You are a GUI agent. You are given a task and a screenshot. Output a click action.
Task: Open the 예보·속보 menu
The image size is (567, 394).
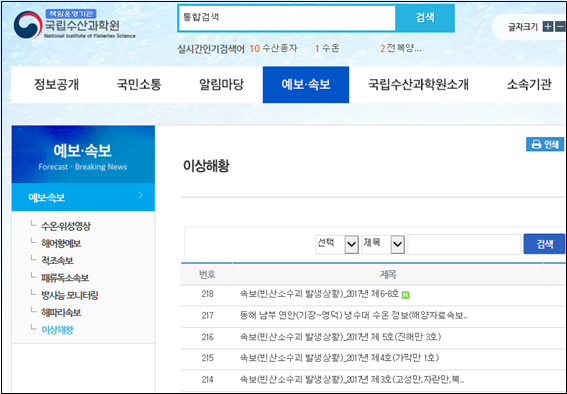point(306,85)
